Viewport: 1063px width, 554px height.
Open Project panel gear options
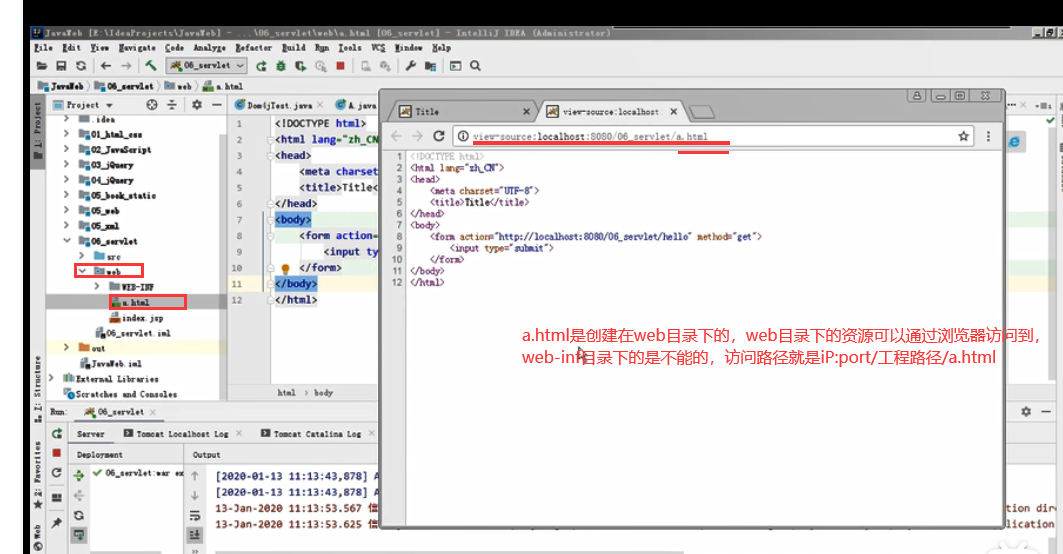tap(197, 104)
